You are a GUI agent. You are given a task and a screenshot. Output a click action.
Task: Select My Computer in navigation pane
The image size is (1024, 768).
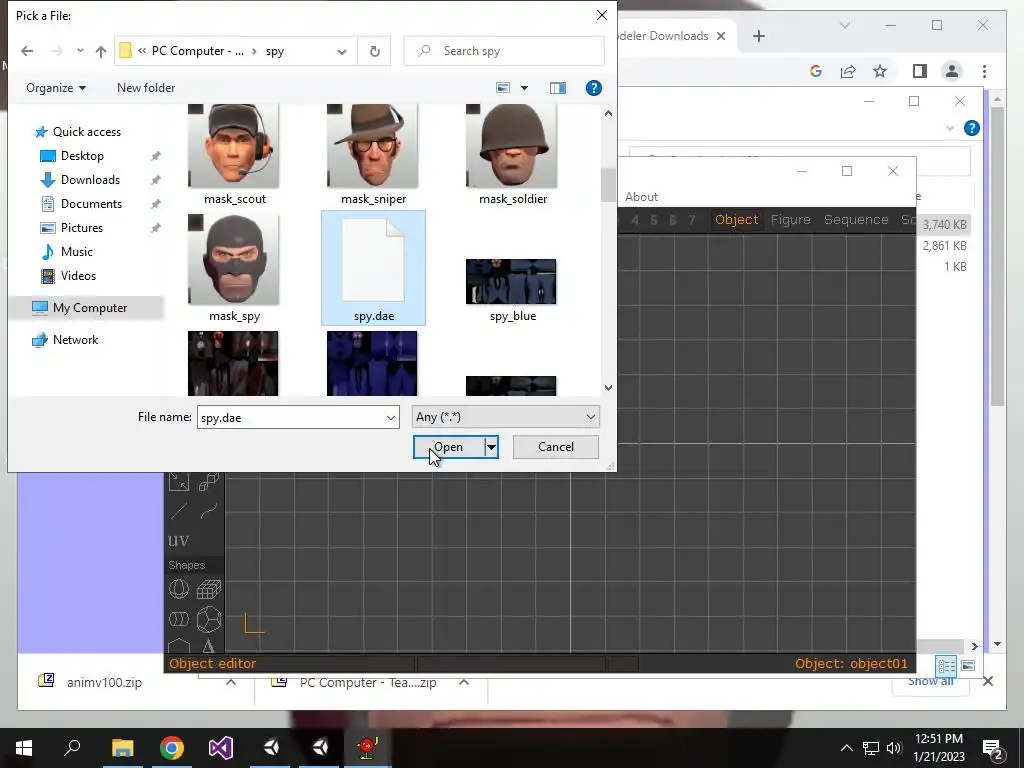(x=90, y=308)
